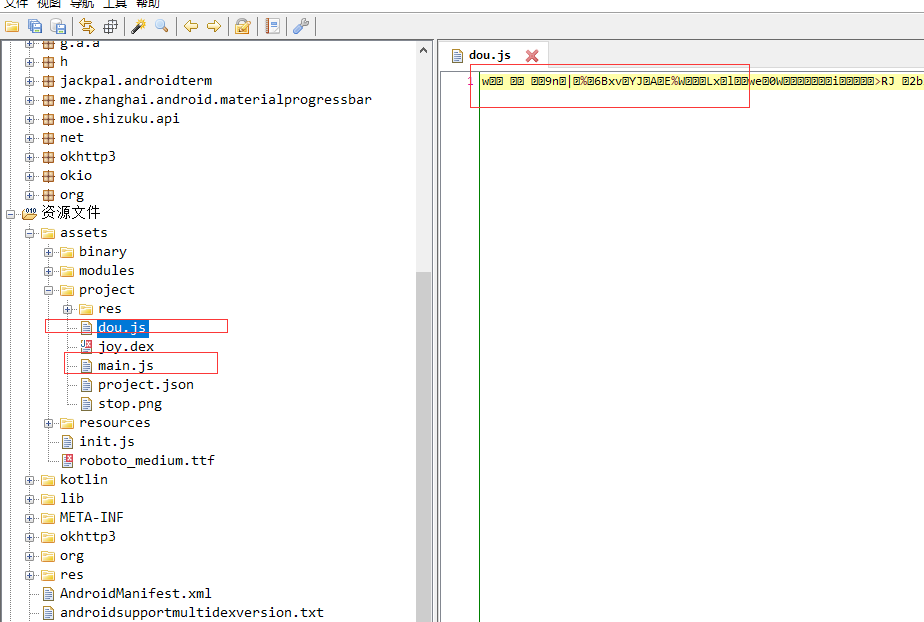Screen dimensions: 924x622
Task: Expand the resources folder node
Action: [x=49, y=423]
